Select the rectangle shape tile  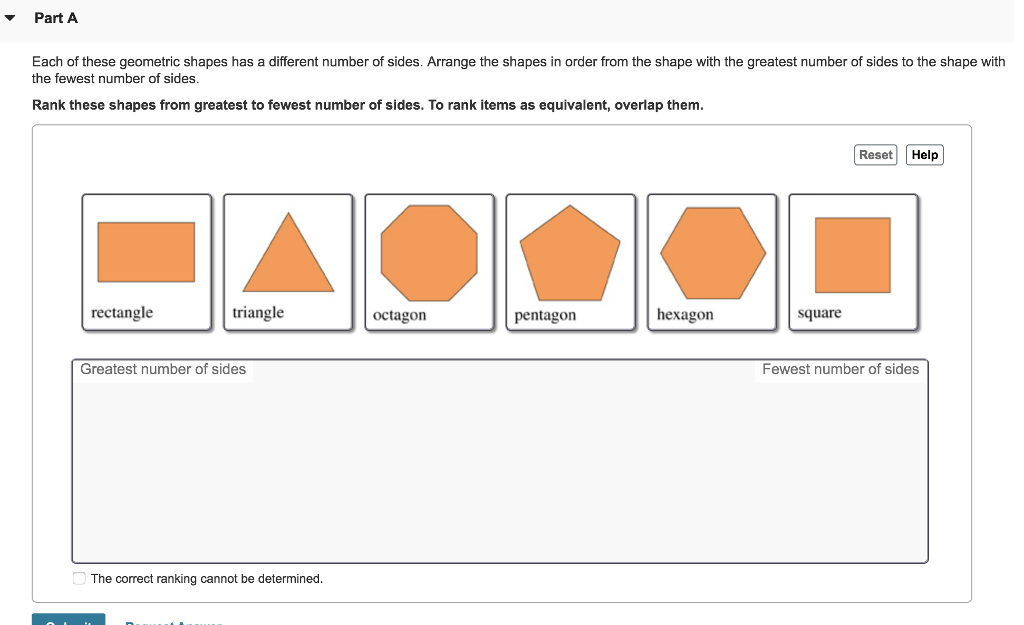146,262
